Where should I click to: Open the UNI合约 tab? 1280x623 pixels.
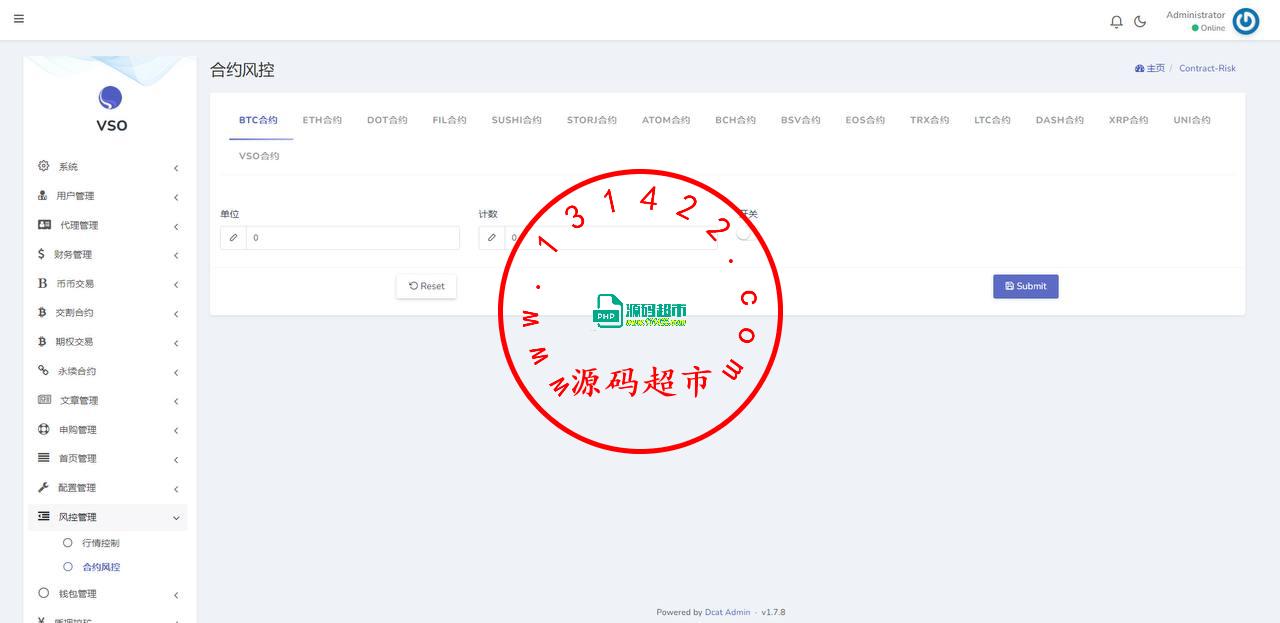tap(1192, 120)
